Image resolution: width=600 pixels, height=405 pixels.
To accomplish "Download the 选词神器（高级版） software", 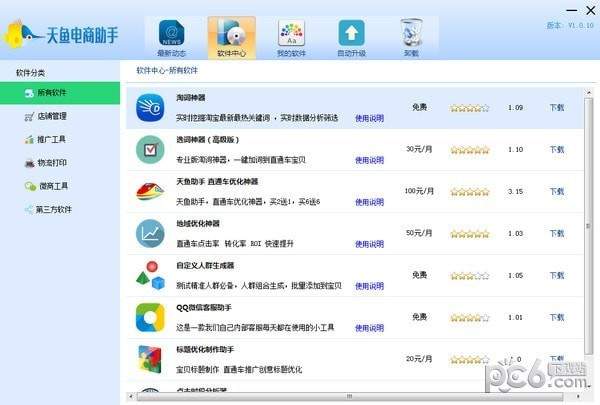I will point(557,149).
